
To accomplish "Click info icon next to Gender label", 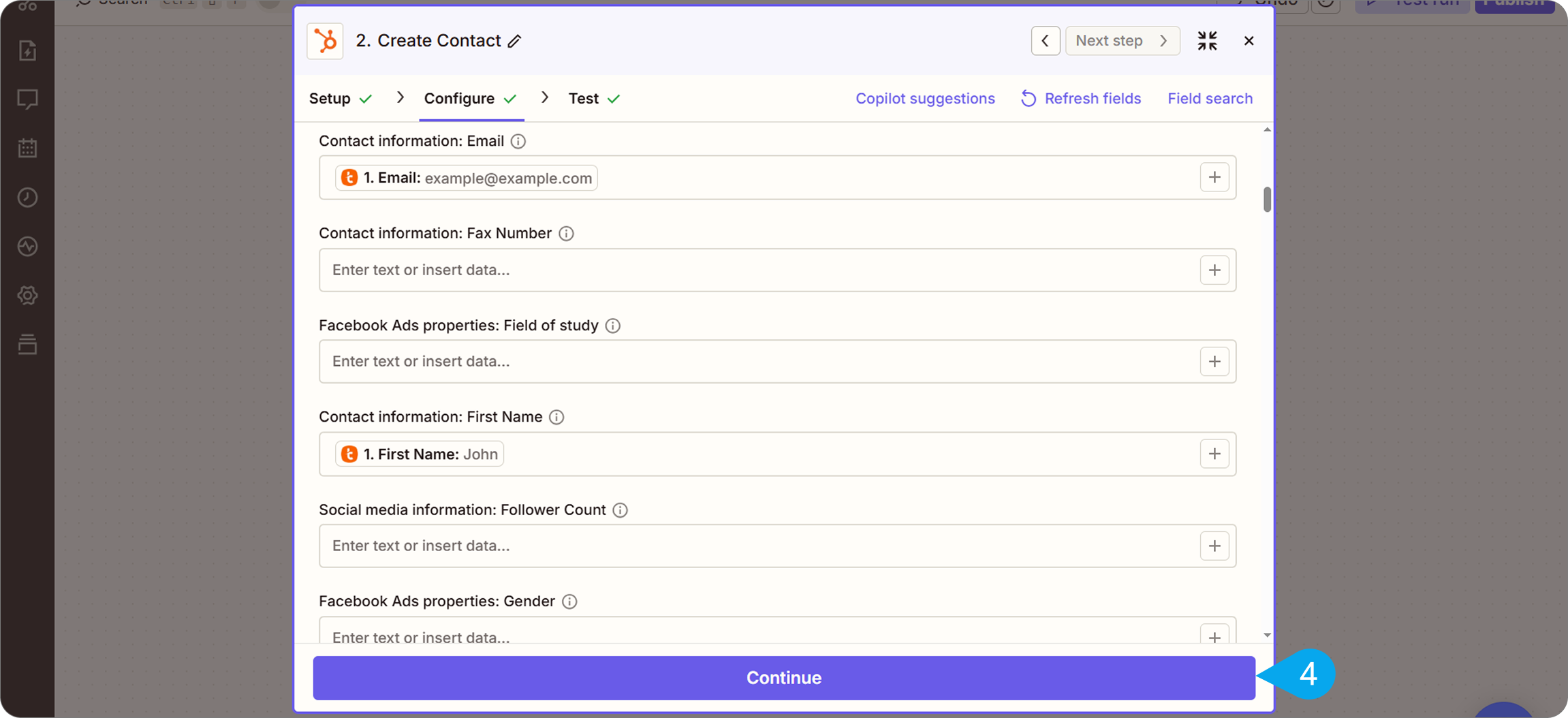I will 569,602.
